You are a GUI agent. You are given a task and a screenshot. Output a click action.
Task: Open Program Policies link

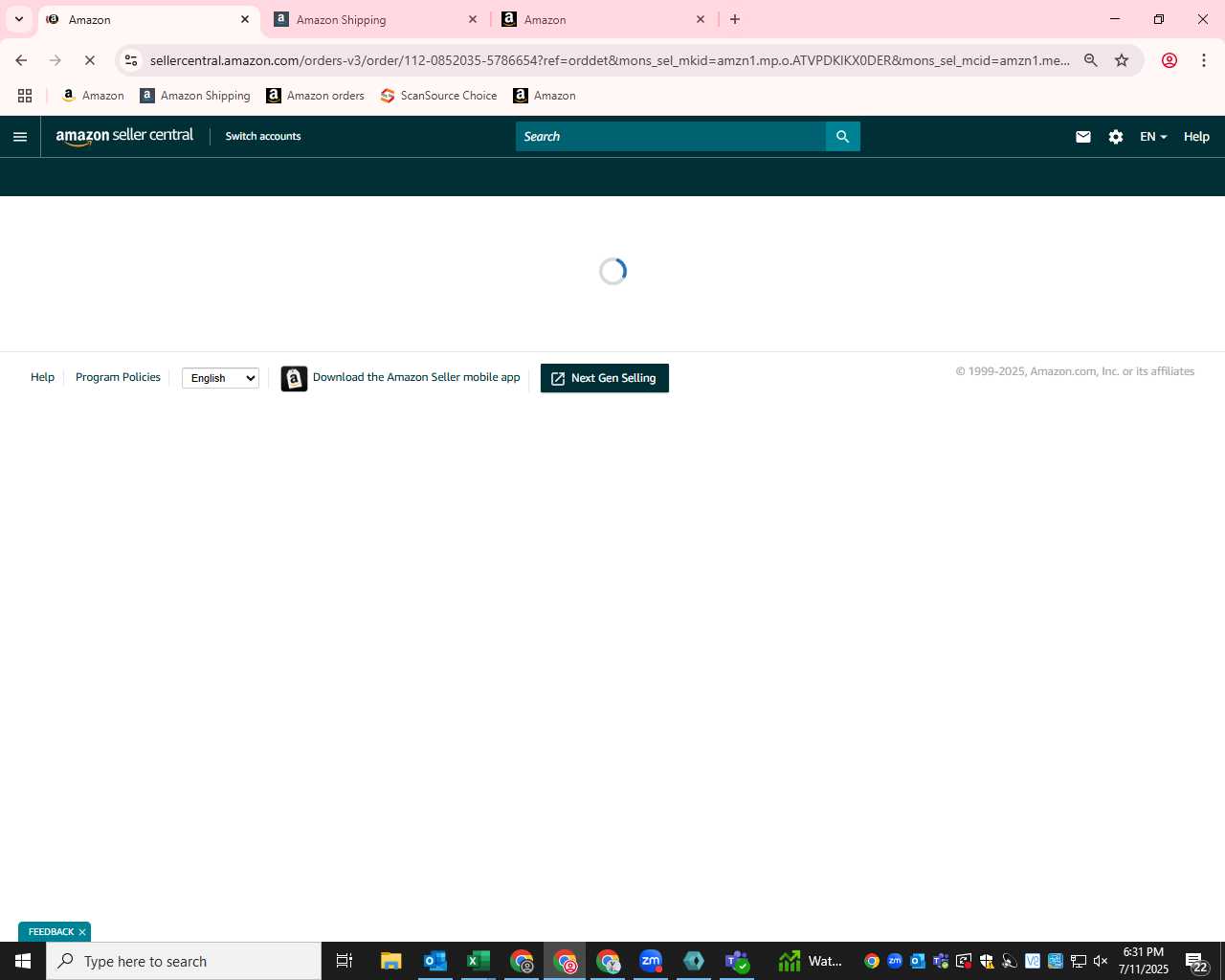tap(118, 377)
